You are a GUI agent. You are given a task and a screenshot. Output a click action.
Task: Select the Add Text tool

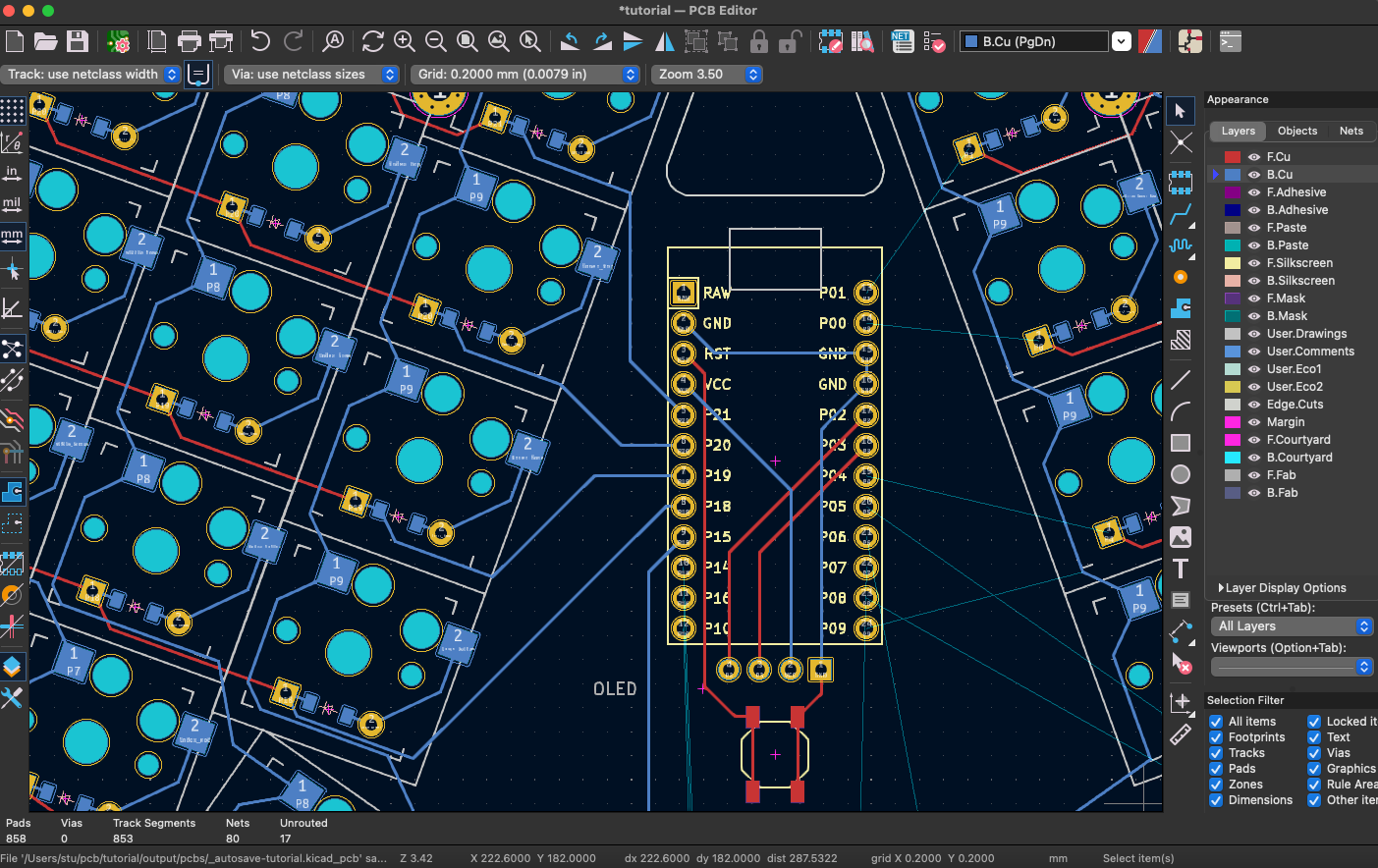1181,568
